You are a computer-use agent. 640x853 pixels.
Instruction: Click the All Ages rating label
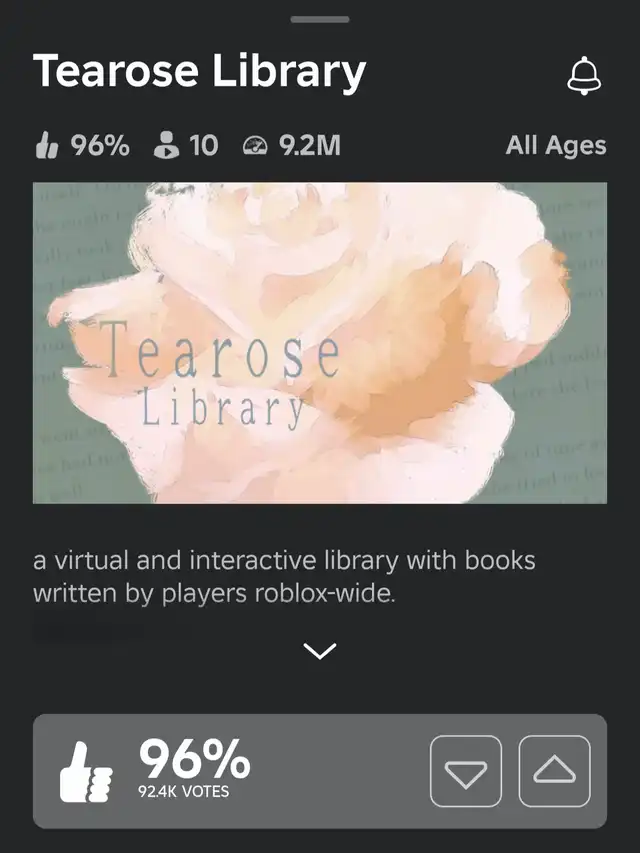(556, 146)
